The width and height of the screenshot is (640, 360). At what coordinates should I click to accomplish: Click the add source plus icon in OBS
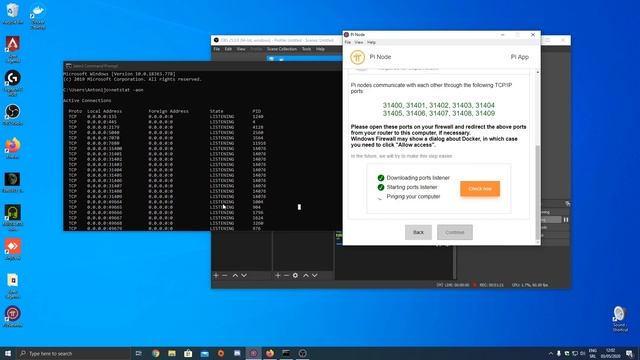click(278, 276)
